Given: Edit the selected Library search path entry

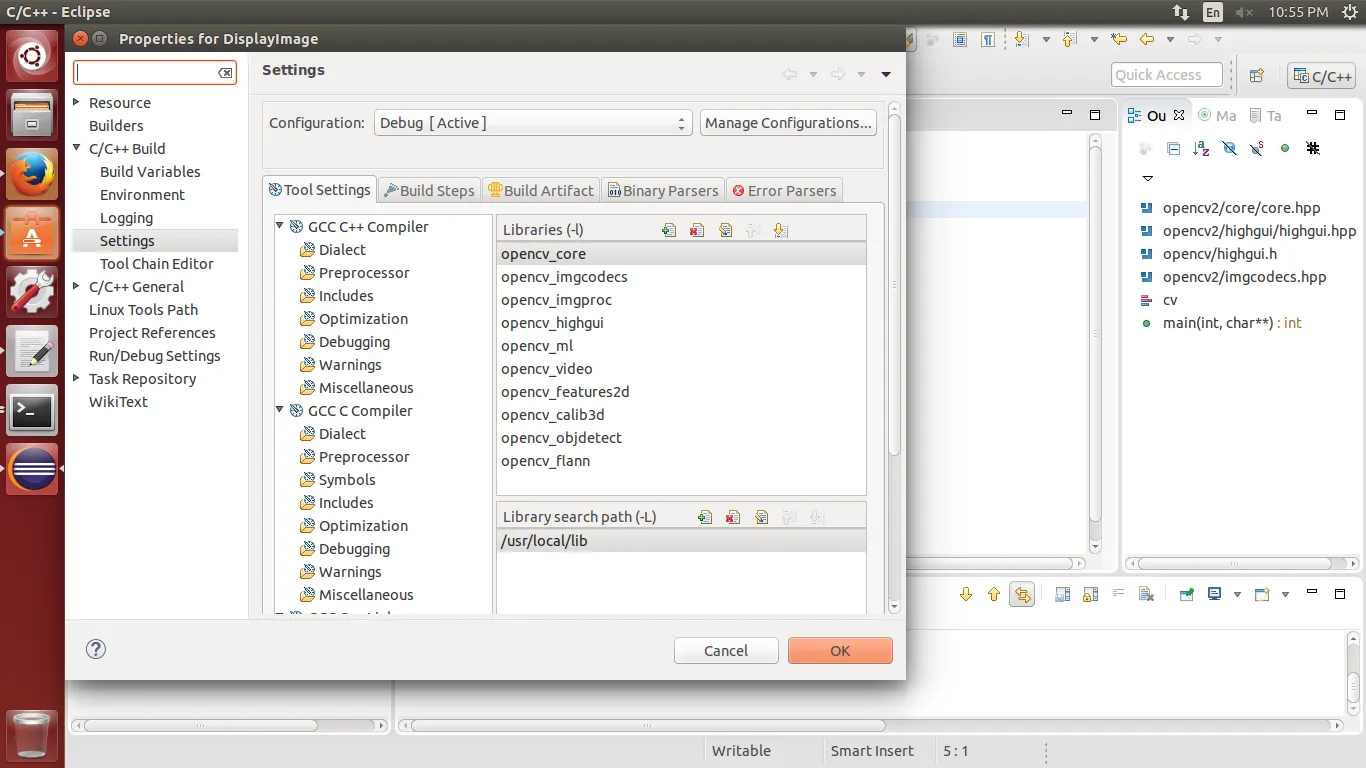Looking at the screenshot, I should coord(761,517).
